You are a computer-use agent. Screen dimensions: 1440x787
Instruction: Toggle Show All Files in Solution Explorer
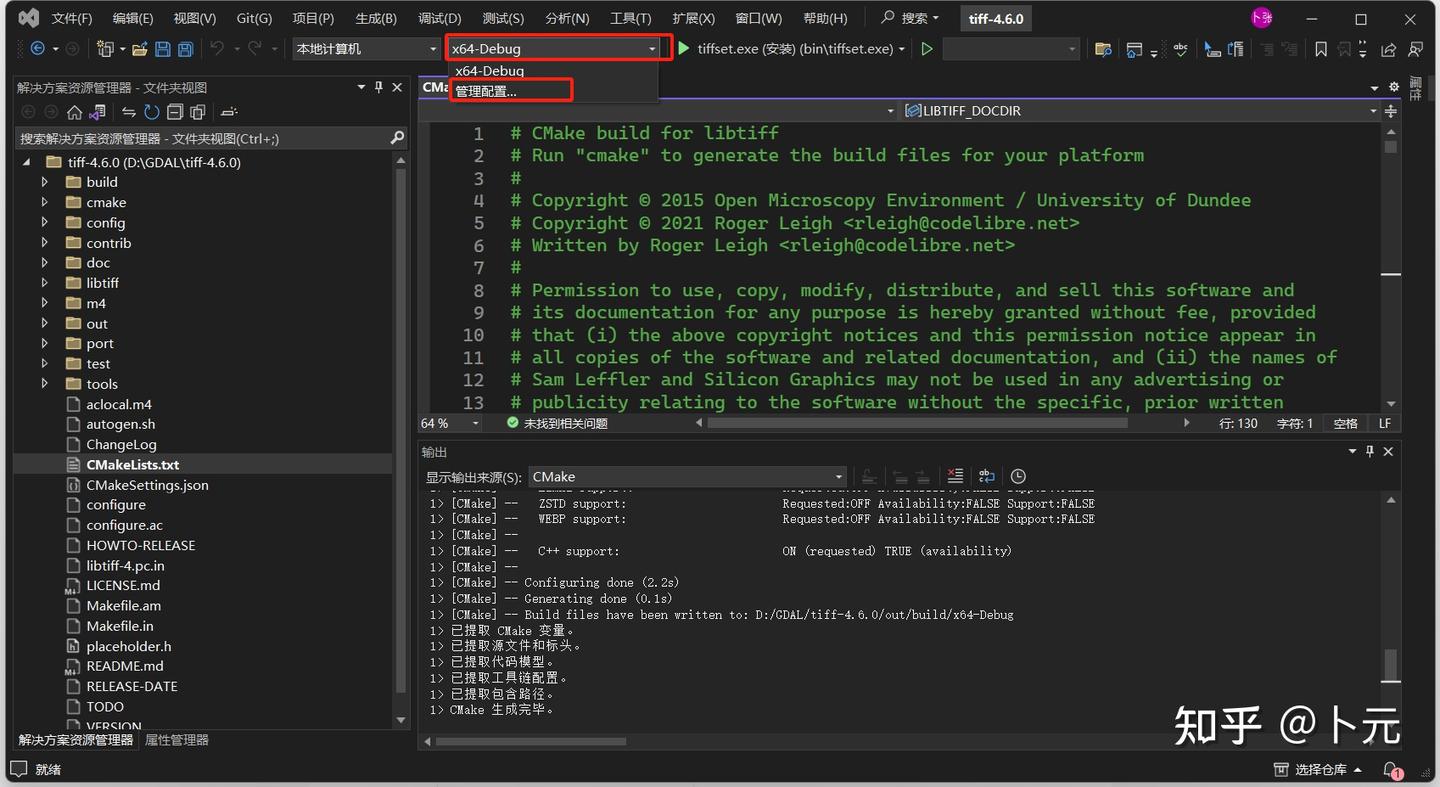pos(198,112)
